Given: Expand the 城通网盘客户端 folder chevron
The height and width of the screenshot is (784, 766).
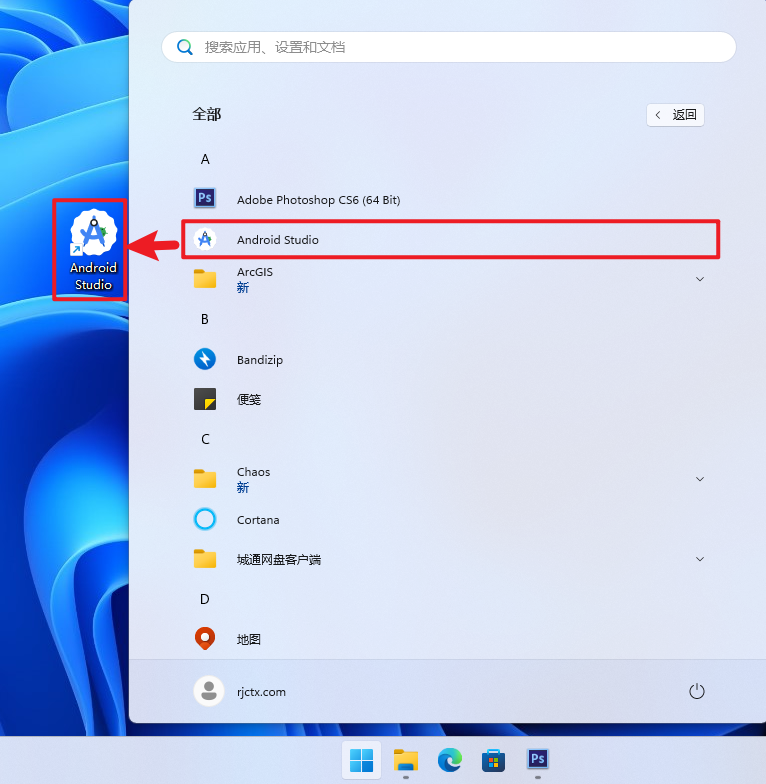Looking at the screenshot, I should (x=700, y=559).
